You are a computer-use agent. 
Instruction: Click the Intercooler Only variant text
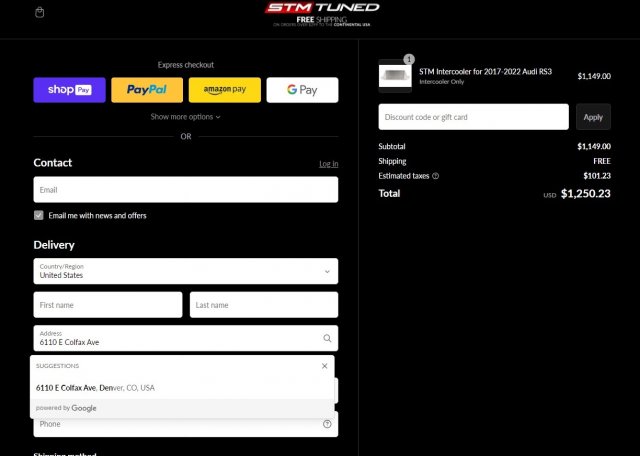pyautogui.click(x=442, y=82)
